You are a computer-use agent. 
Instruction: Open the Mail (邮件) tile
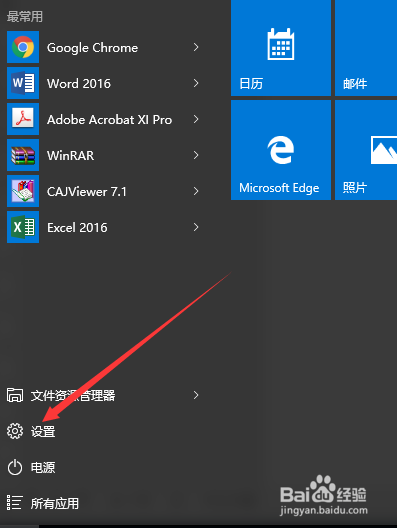tap(366, 48)
